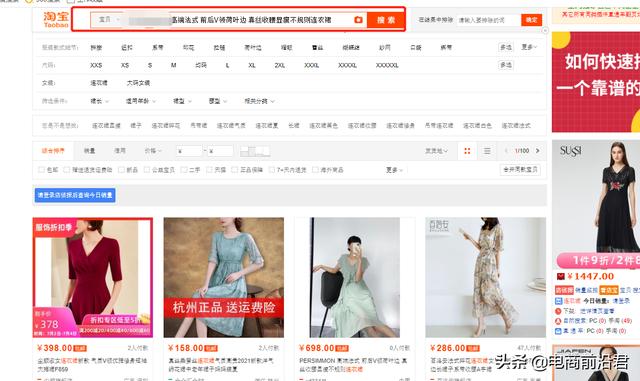The height and width of the screenshot is (381, 640).
Task: Click the camera image-search icon
Action: click(358, 20)
